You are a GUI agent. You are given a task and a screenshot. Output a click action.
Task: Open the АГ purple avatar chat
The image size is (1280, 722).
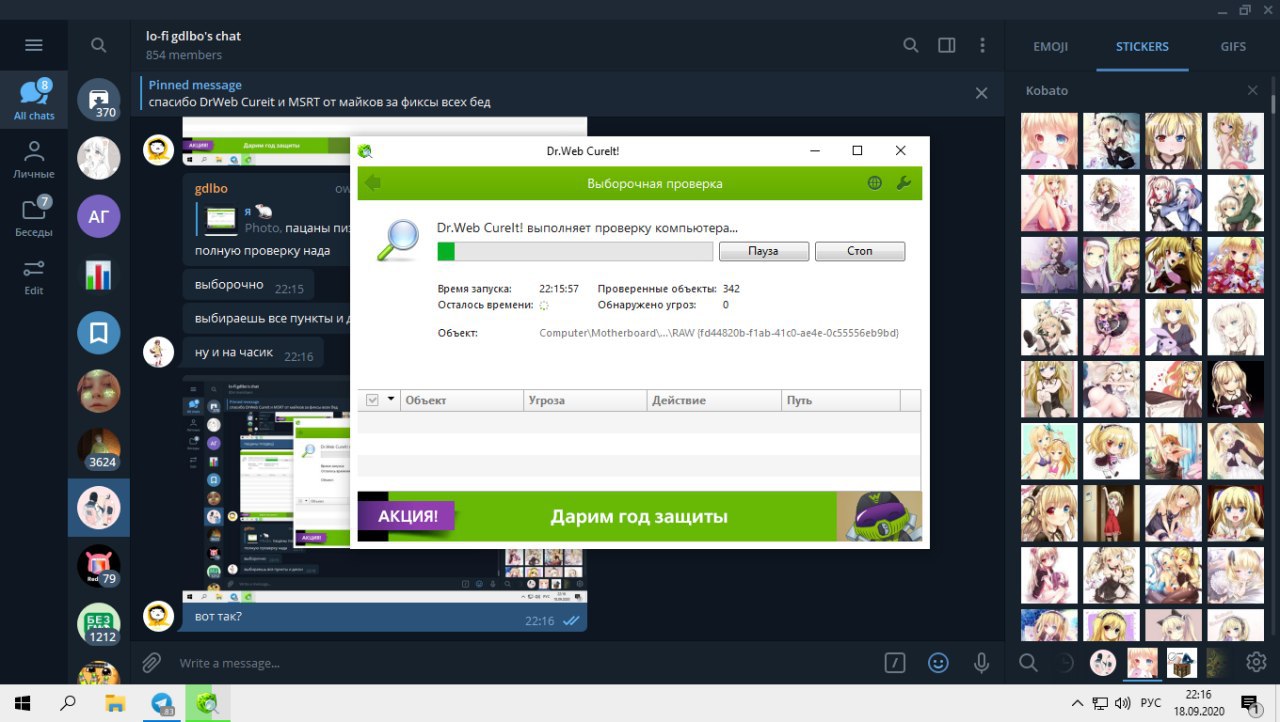point(98,216)
